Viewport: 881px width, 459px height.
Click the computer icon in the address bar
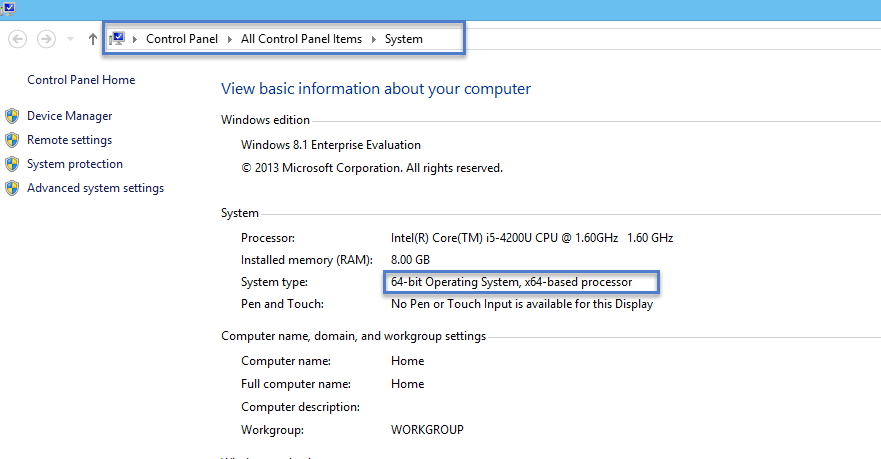[117, 38]
